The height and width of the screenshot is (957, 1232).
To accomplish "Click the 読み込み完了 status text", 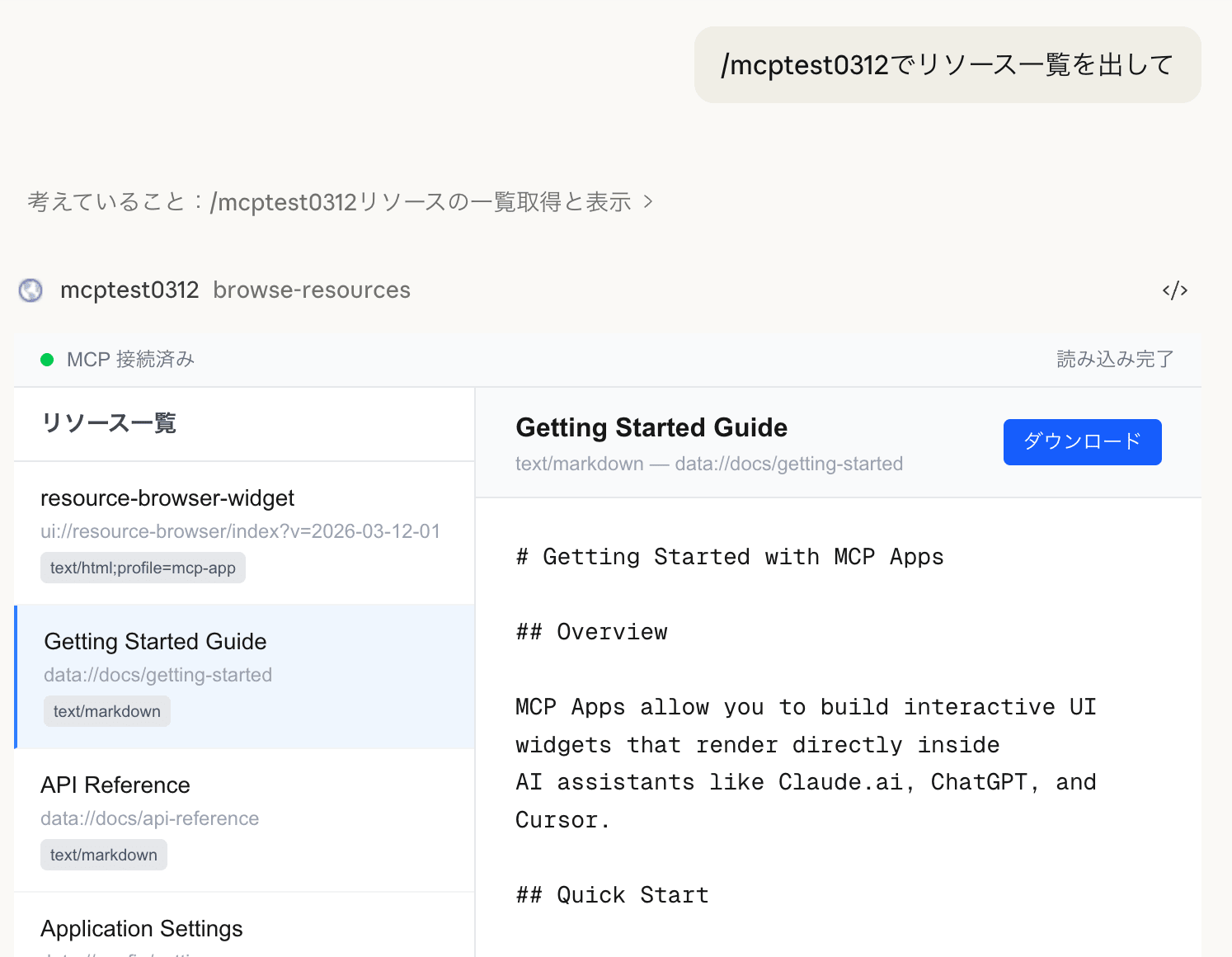I will click(x=1115, y=360).
